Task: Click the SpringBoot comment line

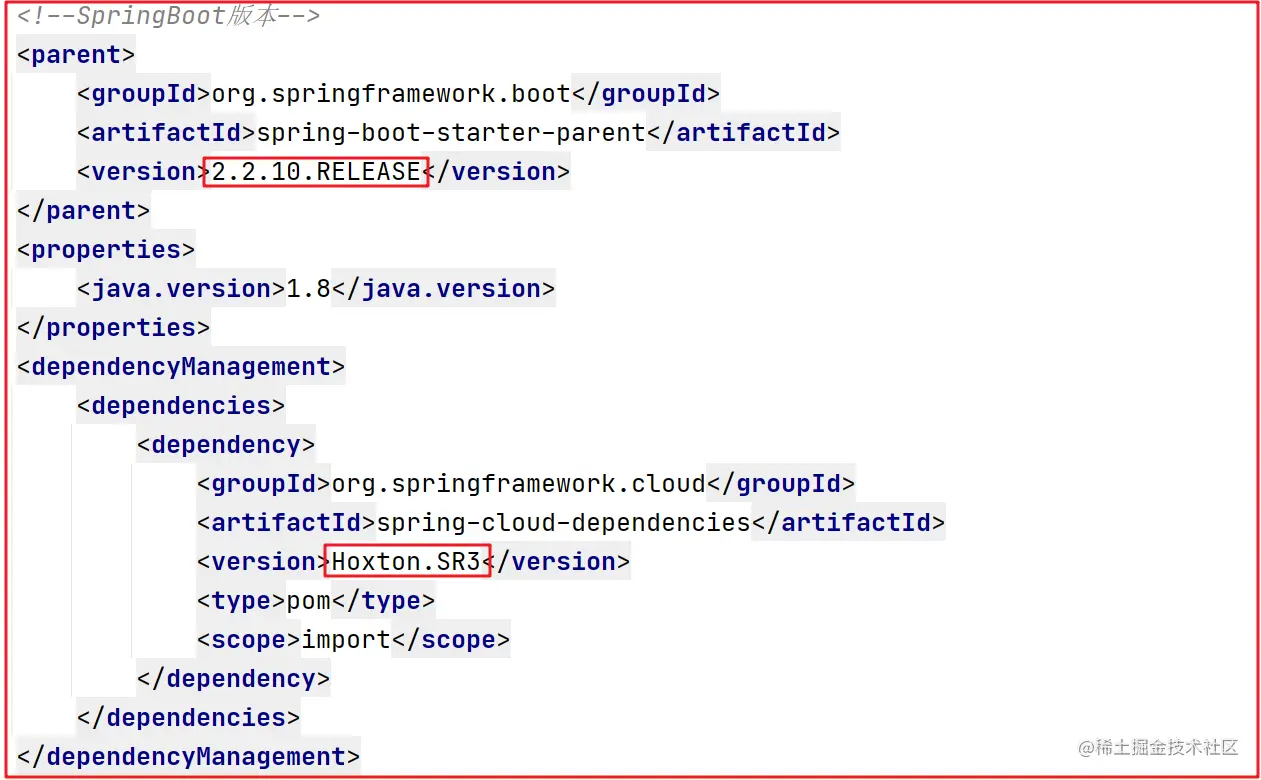Action: point(168,17)
